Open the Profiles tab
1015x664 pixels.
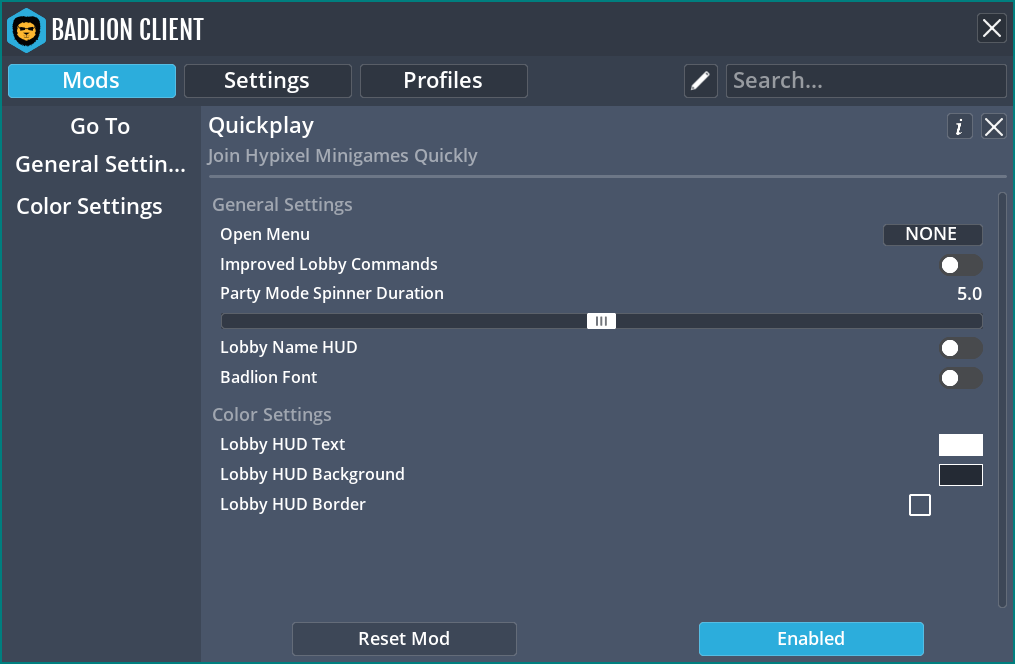click(443, 80)
